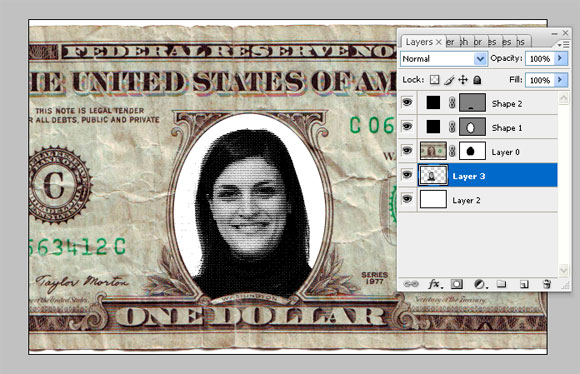Click Shape 1 oval vector mask thumbnail

472,127
